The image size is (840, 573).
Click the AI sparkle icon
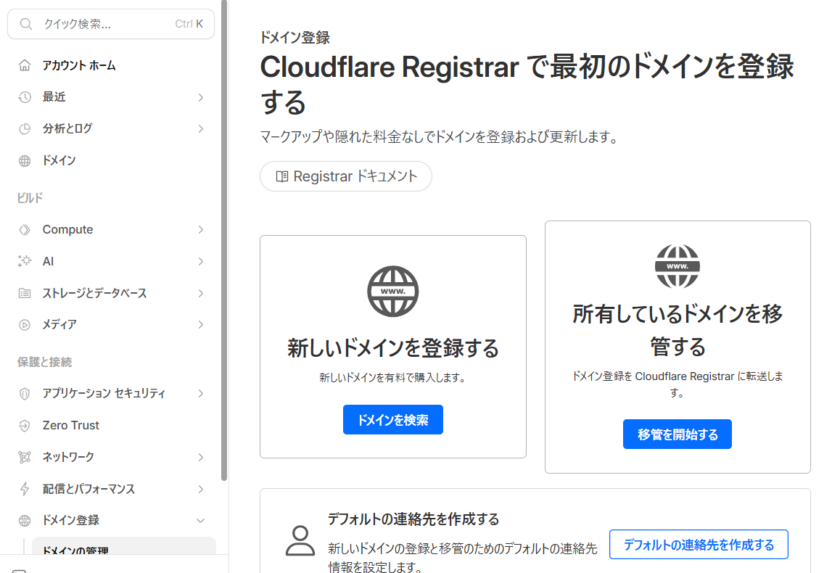click(x=25, y=261)
